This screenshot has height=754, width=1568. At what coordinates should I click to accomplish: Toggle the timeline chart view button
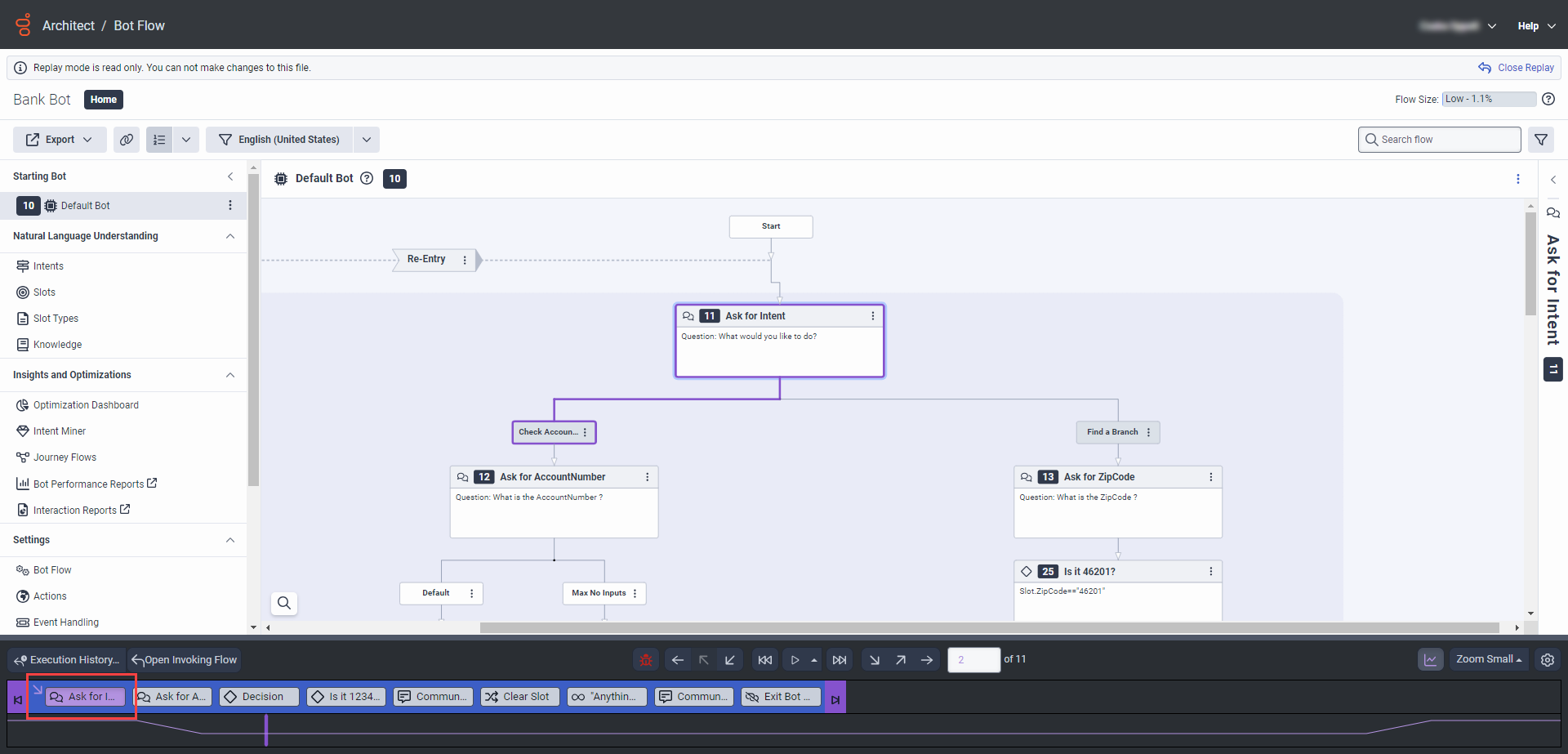click(x=1430, y=660)
